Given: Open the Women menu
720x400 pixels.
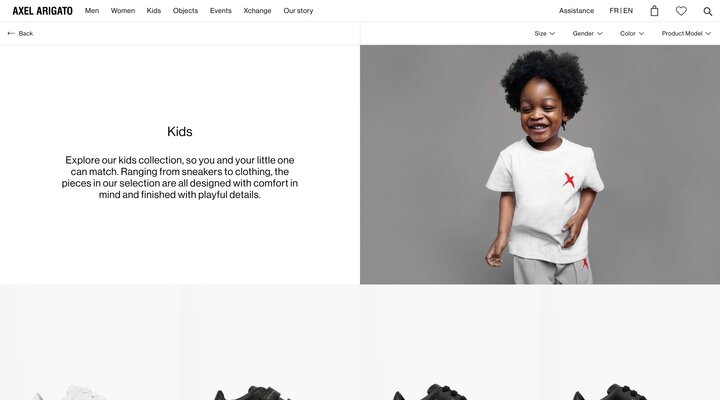Looking at the screenshot, I should pyautogui.click(x=123, y=11).
